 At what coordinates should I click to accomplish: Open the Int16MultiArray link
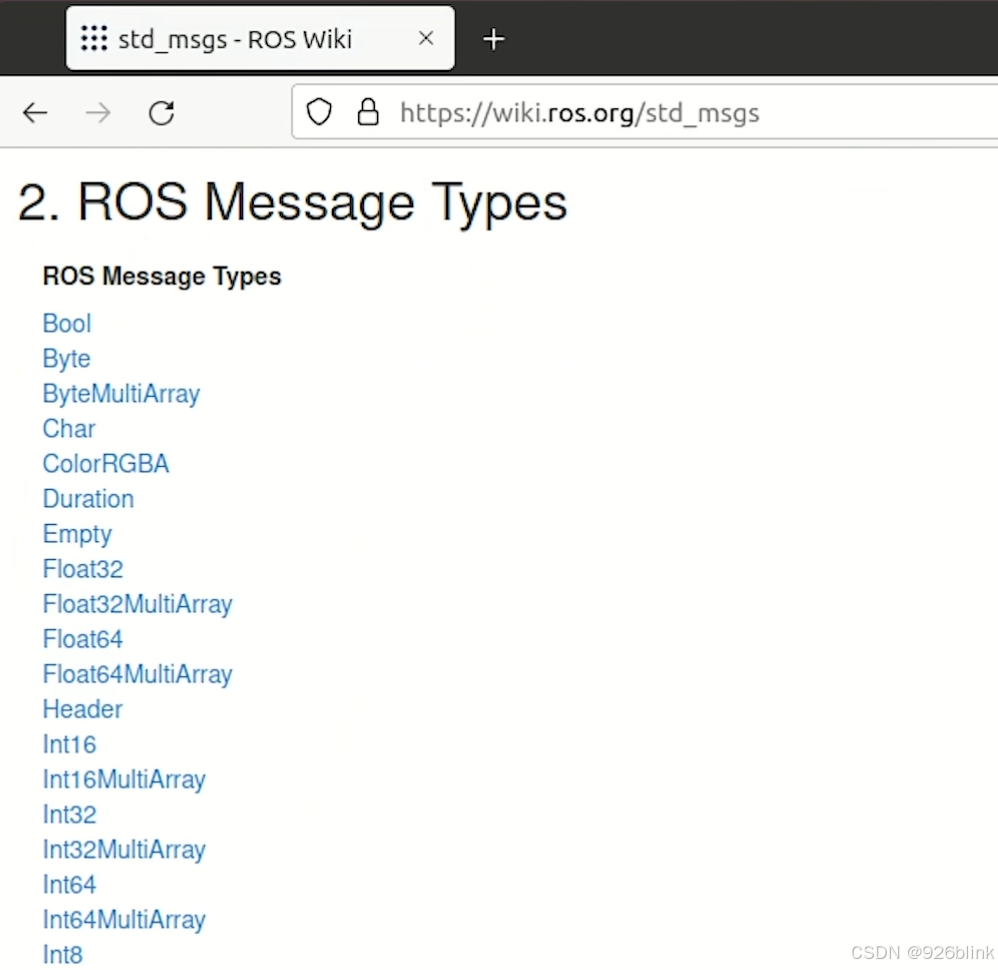[x=124, y=780]
